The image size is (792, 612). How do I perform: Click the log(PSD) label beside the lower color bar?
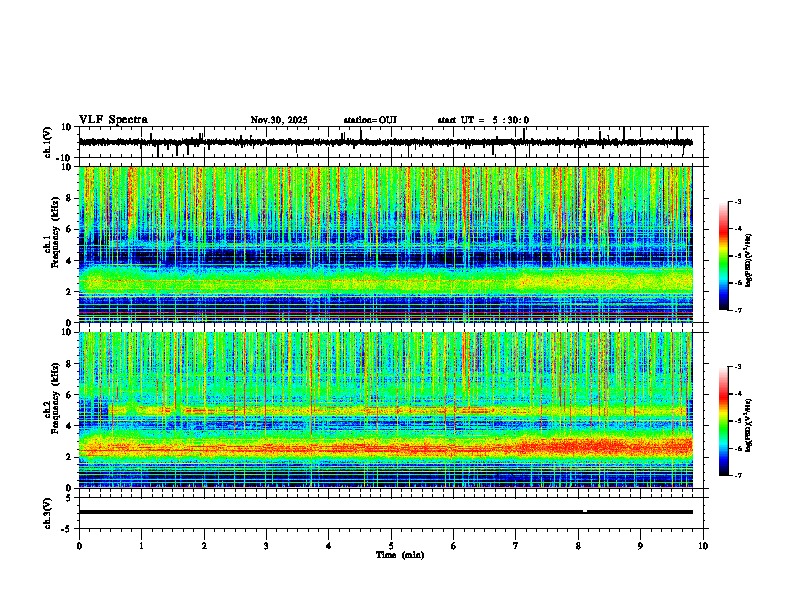coord(749,426)
